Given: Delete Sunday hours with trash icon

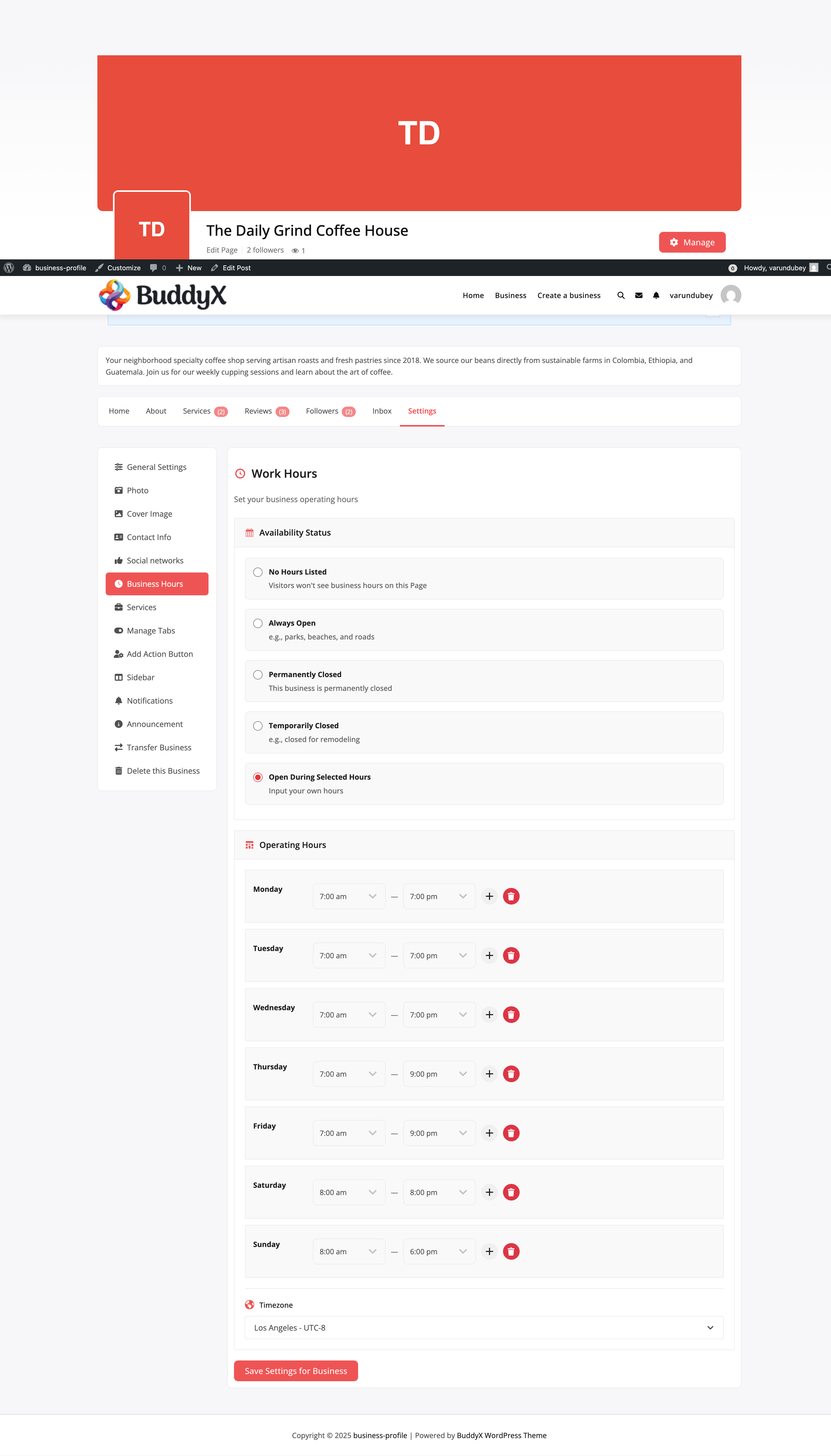Looking at the screenshot, I should (x=511, y=1251).
